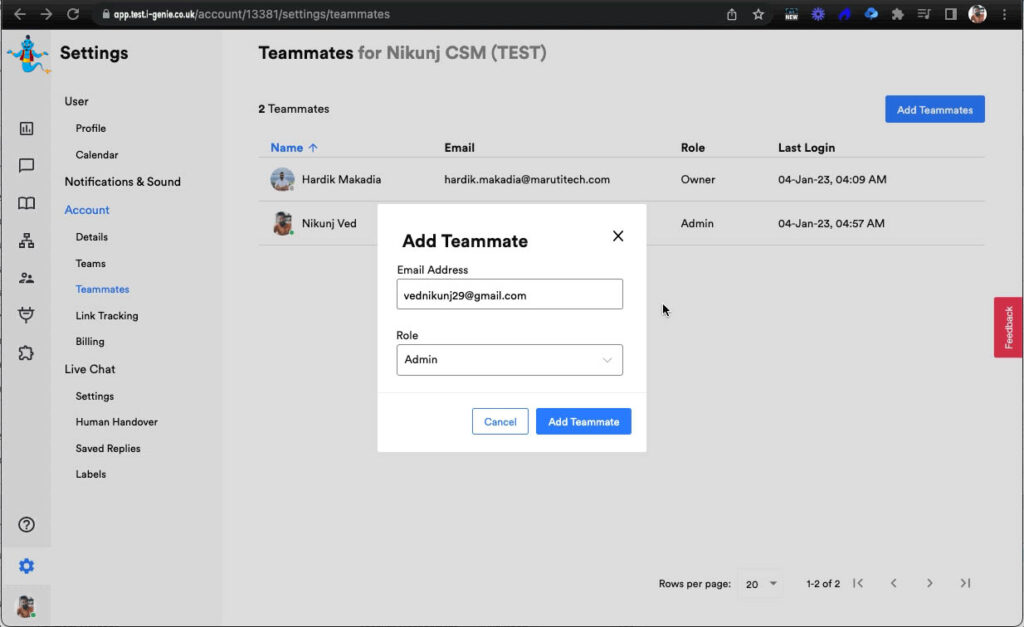Viewport: 1024px width, 627px height.
Task: Click the settings gear icon in sidebar
Action: coord(27,566)
